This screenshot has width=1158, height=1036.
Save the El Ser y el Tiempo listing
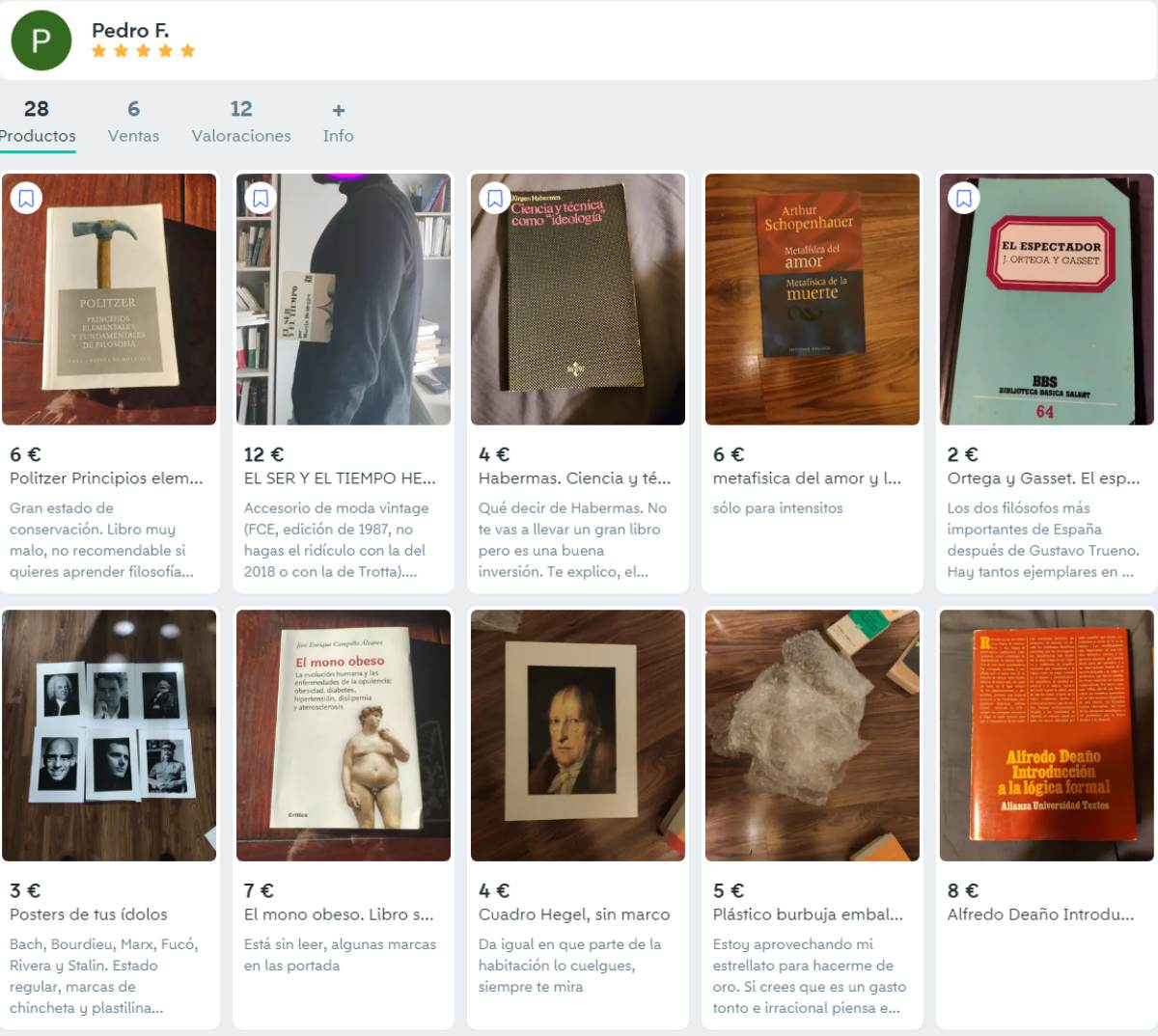point(261,199)
